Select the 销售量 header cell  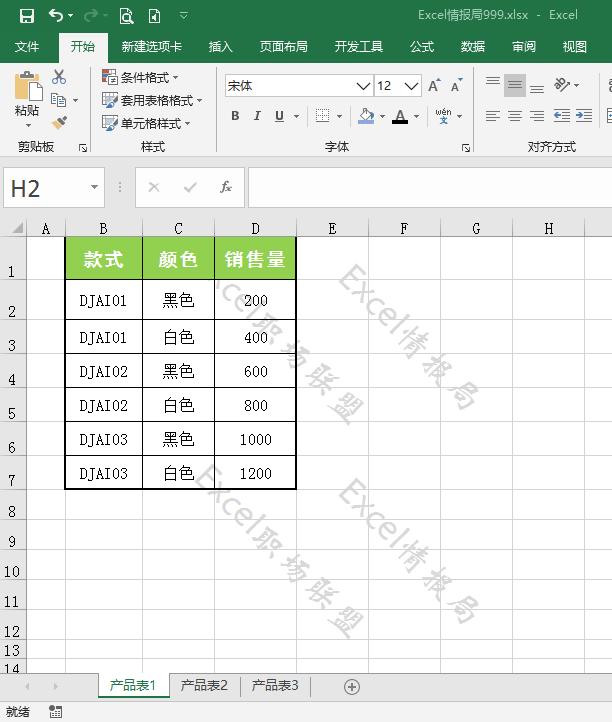point(255,259)
